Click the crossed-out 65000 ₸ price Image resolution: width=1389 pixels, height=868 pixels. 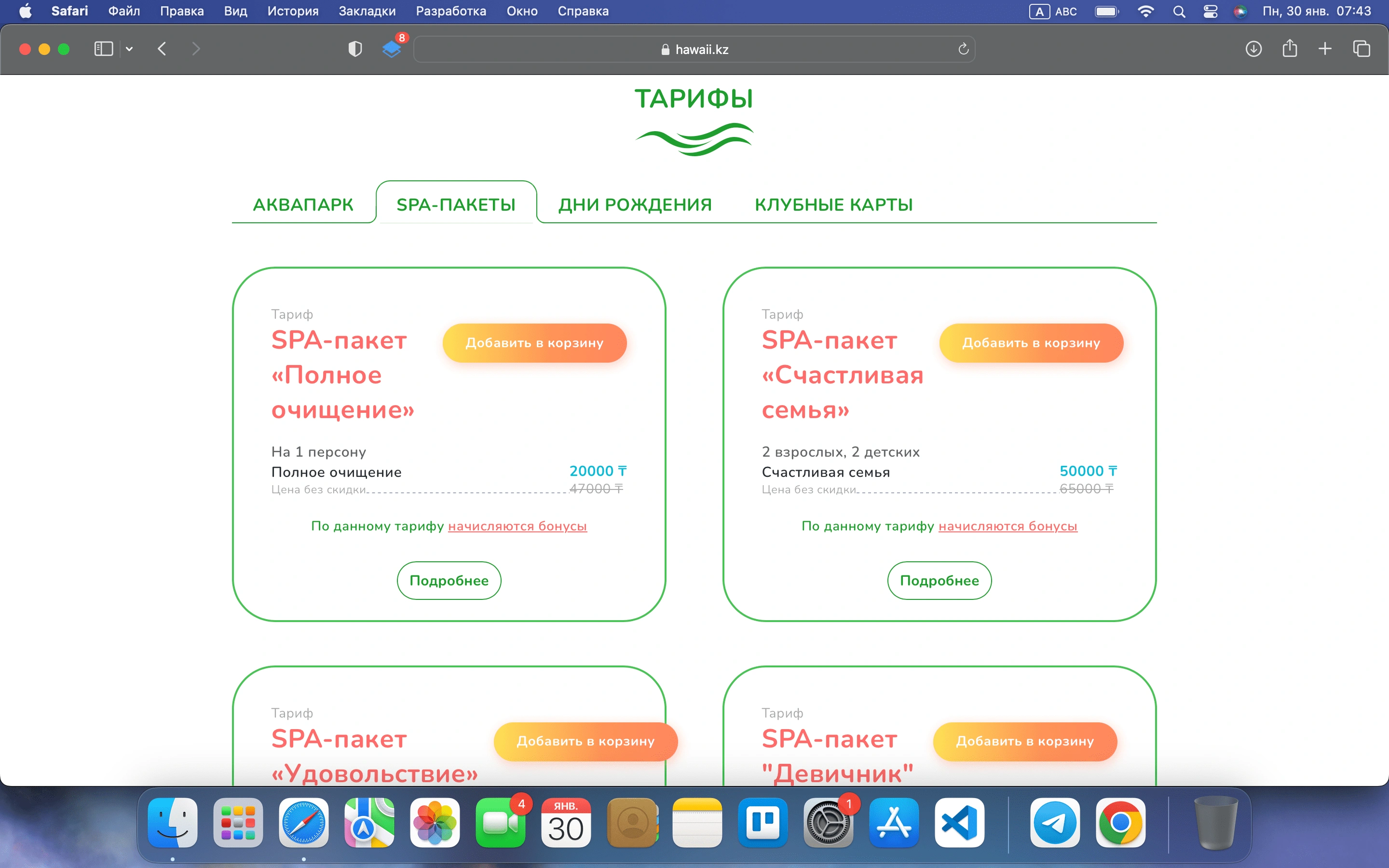1087,488
